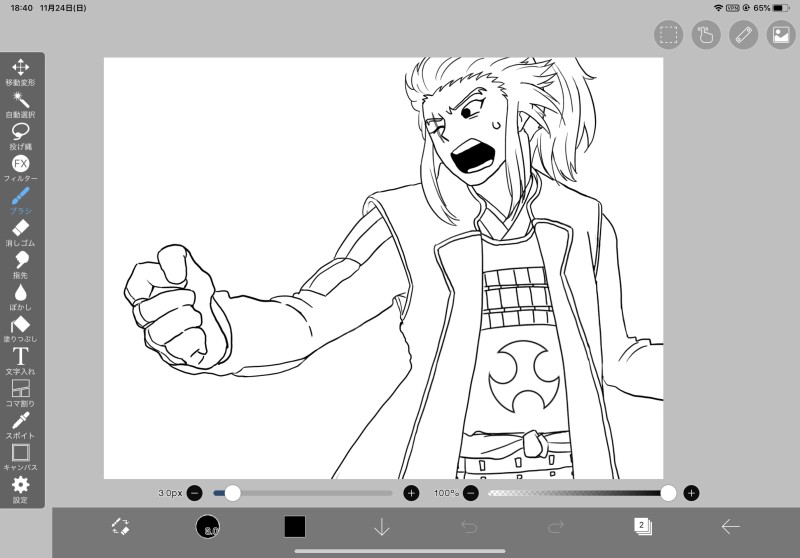Decrease brush thickness with minus button

[x=194, y=493]
